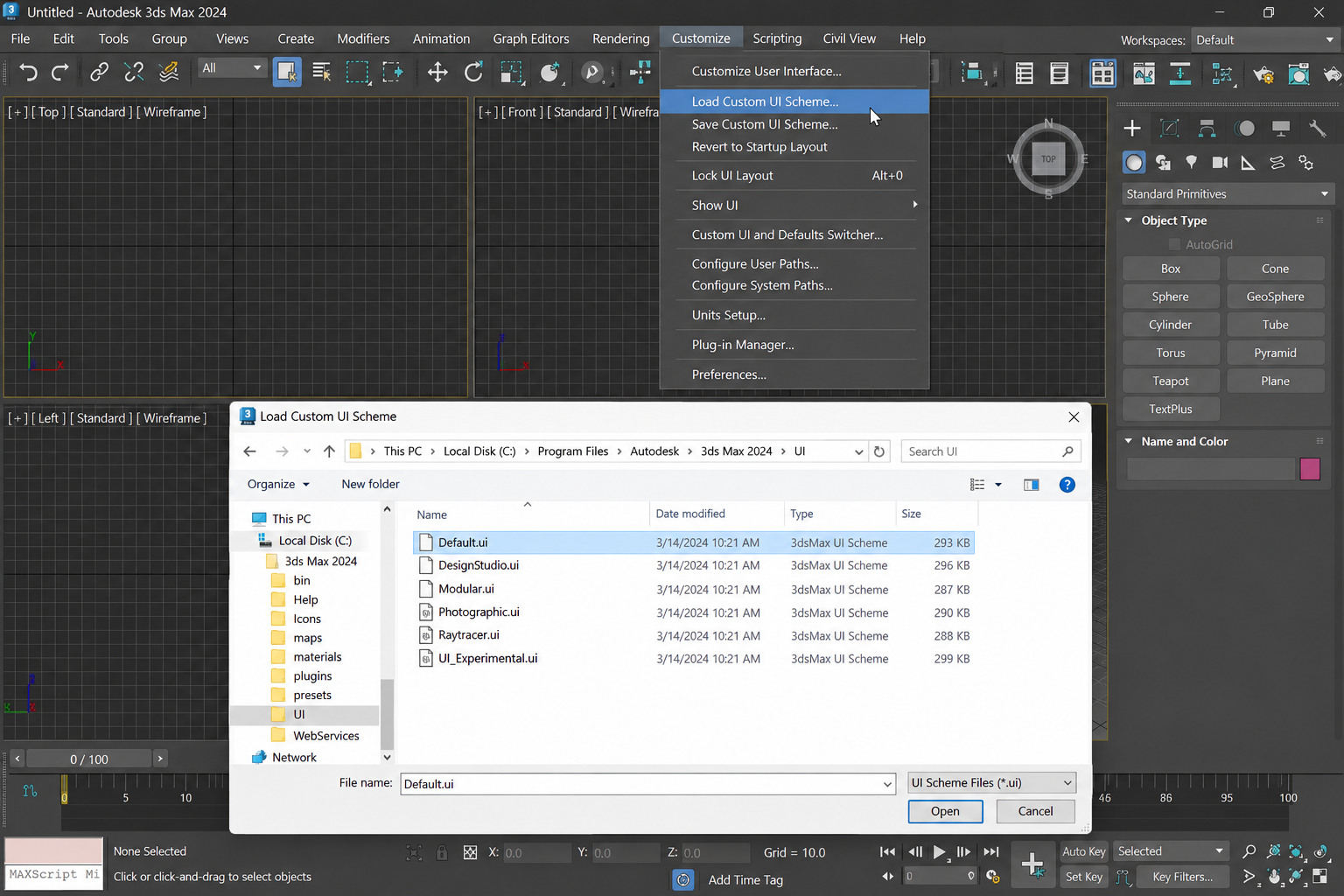The height and width of the screenshot is (896, 1344).
Task: Toggle Set Key mode
Action: 1084,877
